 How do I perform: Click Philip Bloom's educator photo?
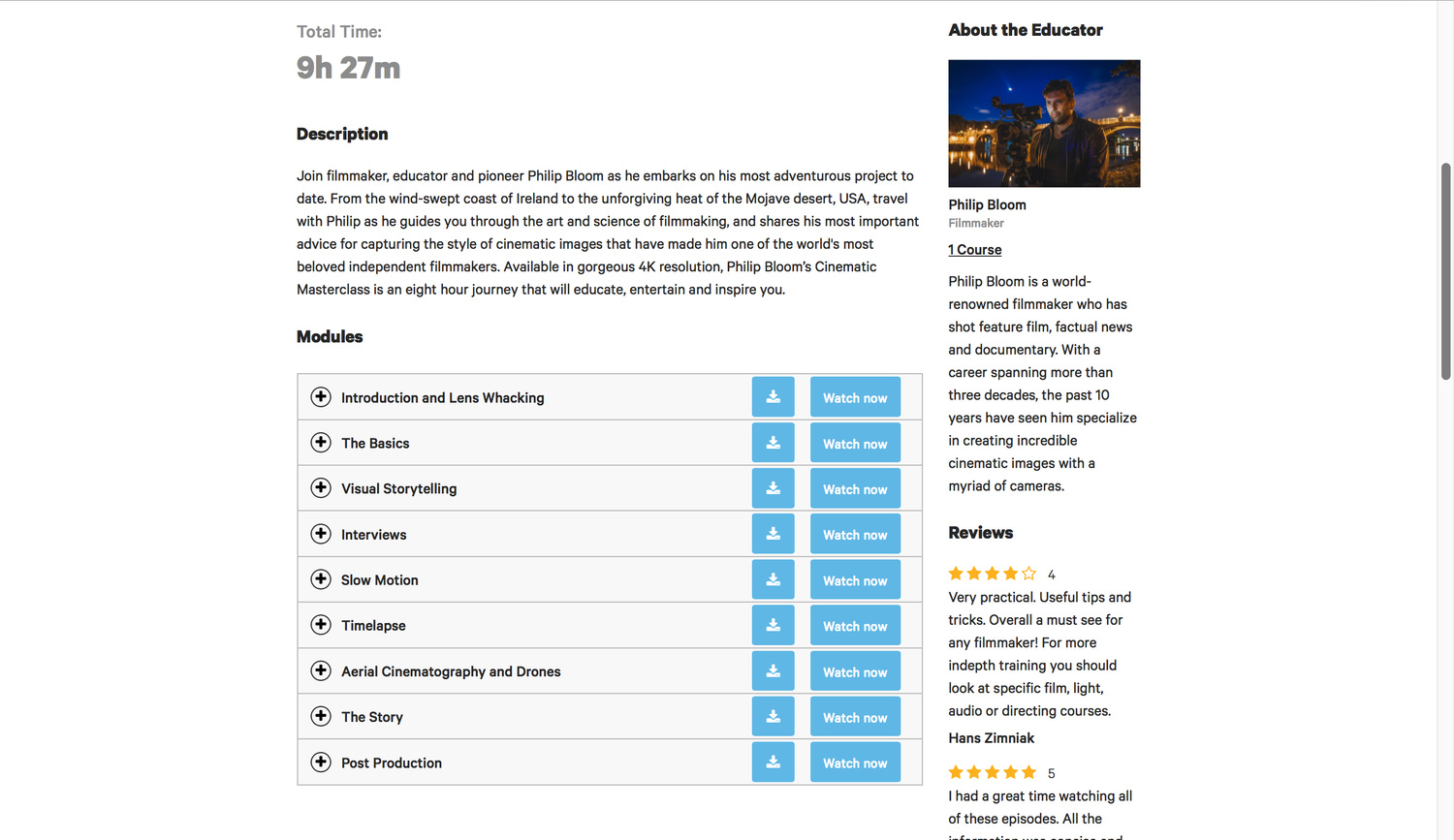tap(1044, 123)
